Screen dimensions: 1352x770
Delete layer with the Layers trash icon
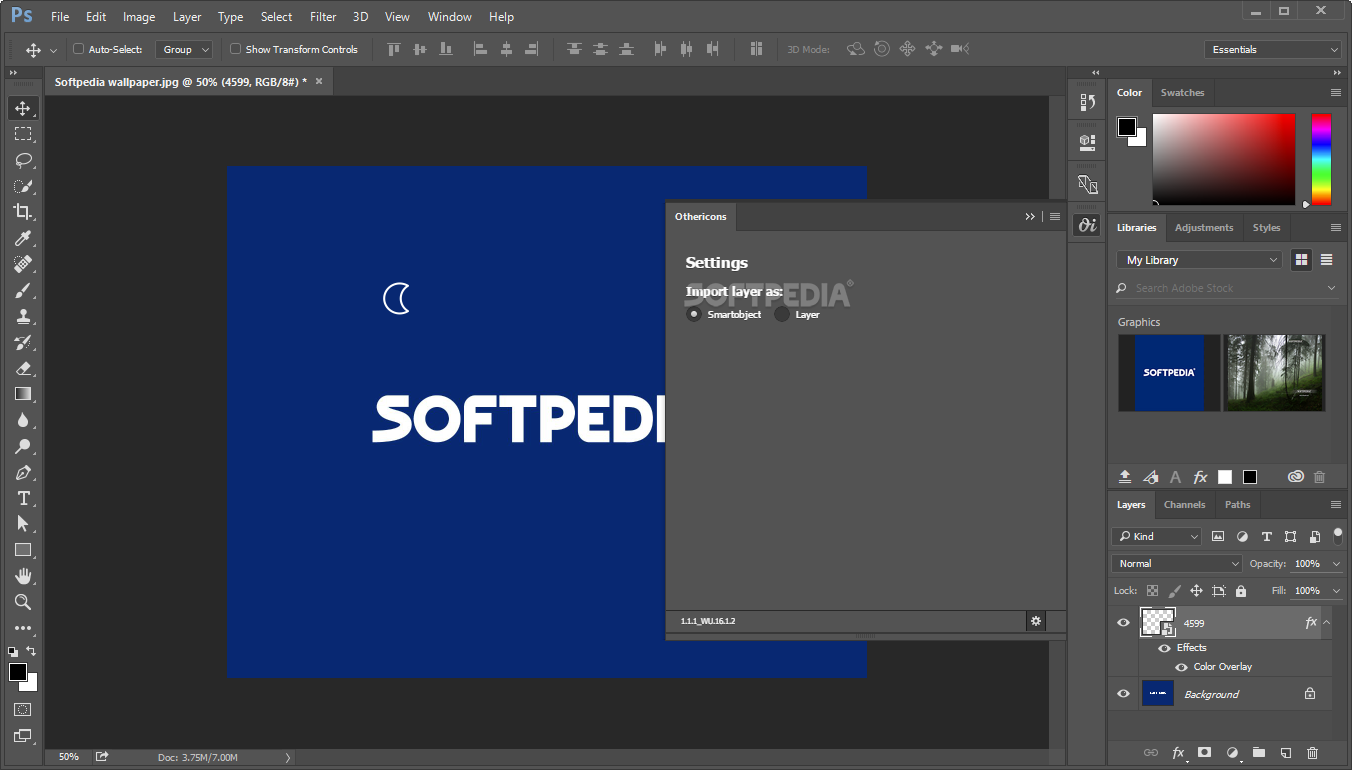pos(1312,752)
